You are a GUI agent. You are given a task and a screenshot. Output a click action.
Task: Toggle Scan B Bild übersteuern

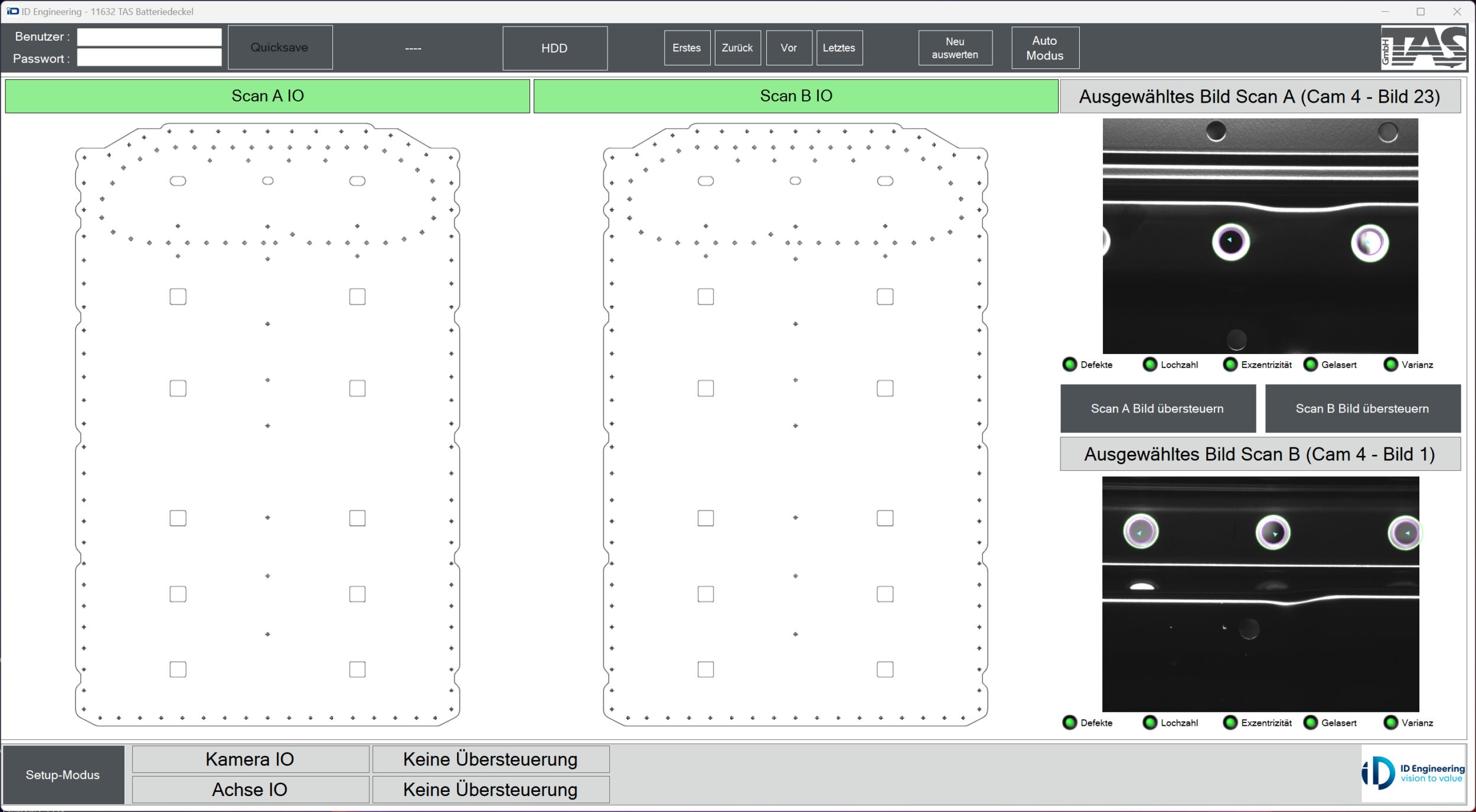tap(1362, 408)
